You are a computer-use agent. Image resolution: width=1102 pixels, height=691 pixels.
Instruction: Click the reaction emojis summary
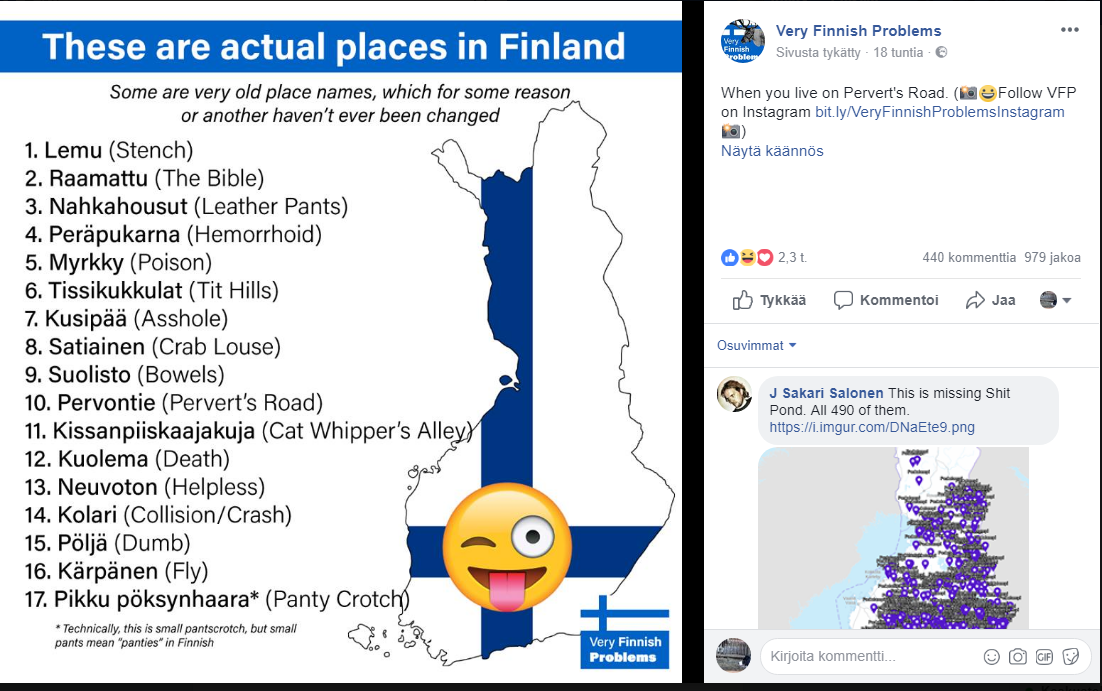(747, 258)
